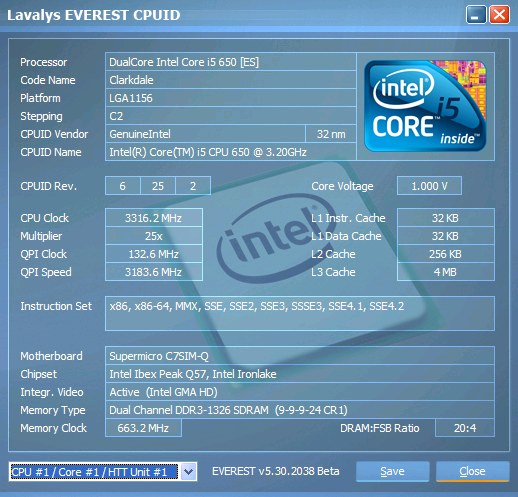Click the core voltage value 1.000 V

pos(429,186)
